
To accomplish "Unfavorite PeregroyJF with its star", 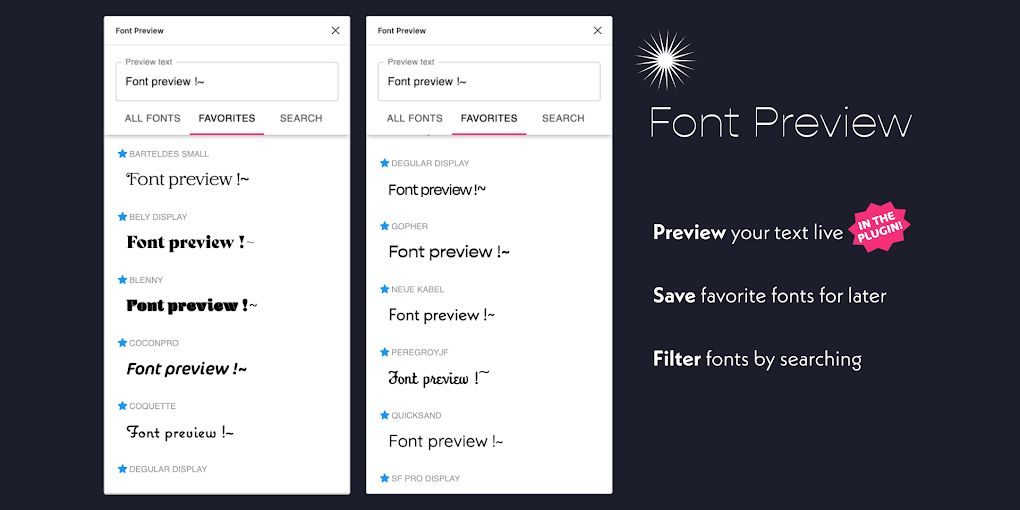I will tap(384, 353).
